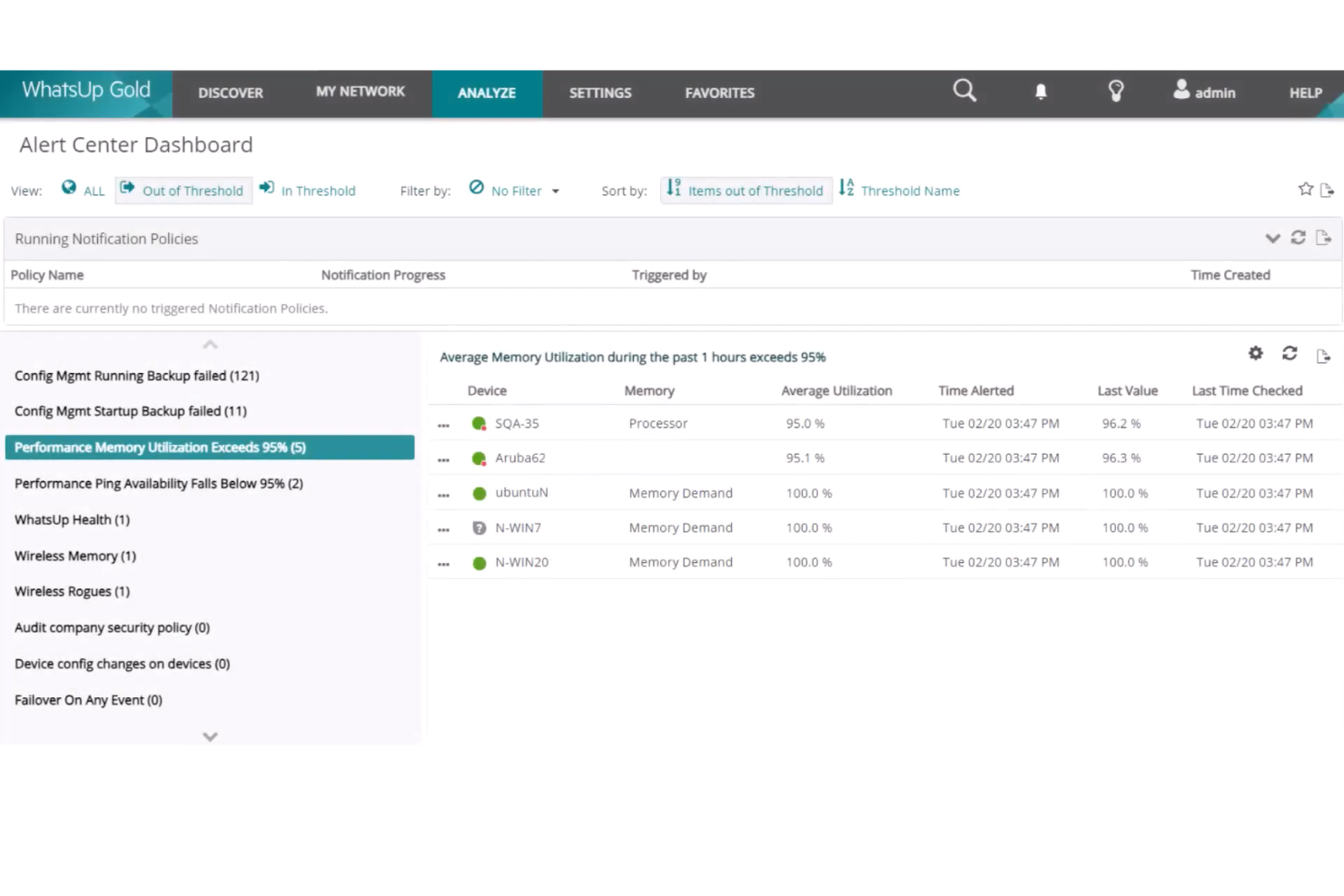Open the No Filter dropdown
The image size is (1344, 896).
point(516,191)
